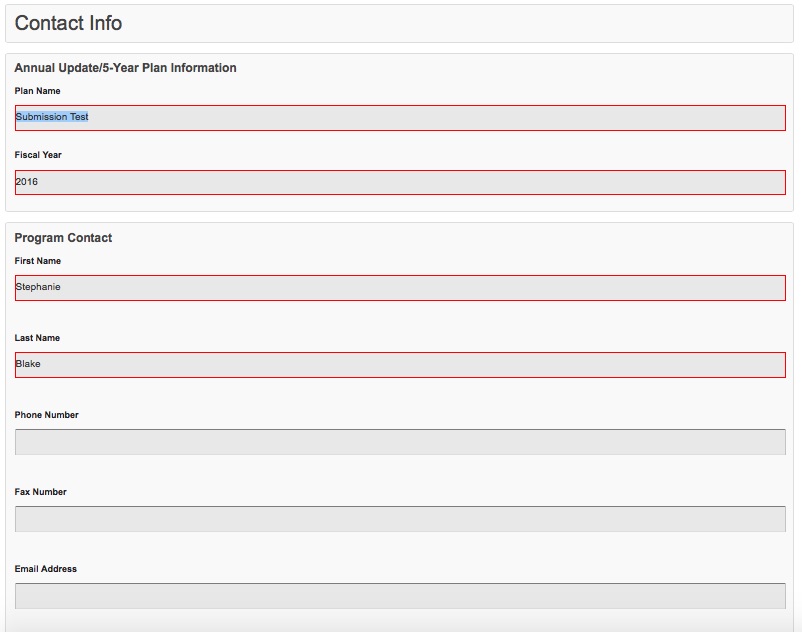Image resolution: width=802 pixels, height=632 pixels.
Task: Click the 'Annual Update/5-Year Plan Information' heading
Action: 125,68
